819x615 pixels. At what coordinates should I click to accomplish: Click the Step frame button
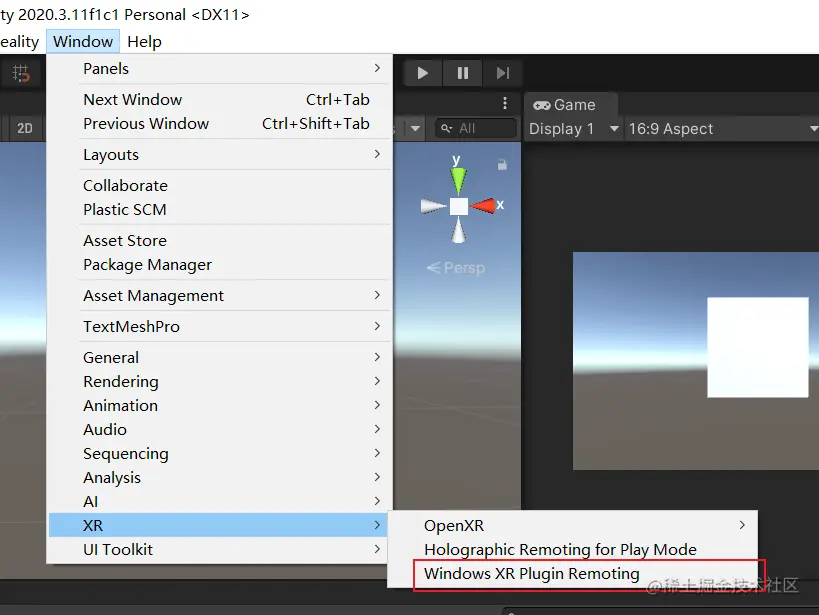(x=502, y=73)
